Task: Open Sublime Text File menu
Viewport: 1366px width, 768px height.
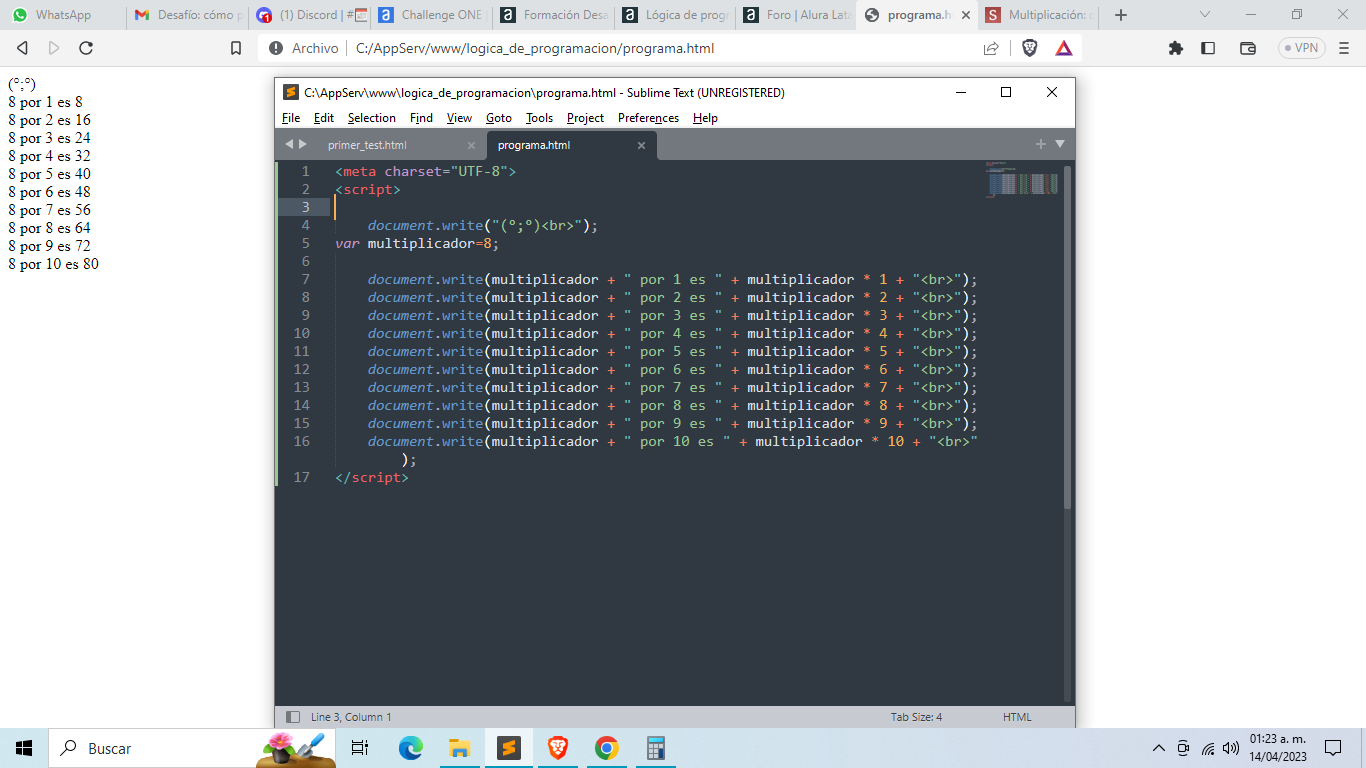Action: [291, 118]
